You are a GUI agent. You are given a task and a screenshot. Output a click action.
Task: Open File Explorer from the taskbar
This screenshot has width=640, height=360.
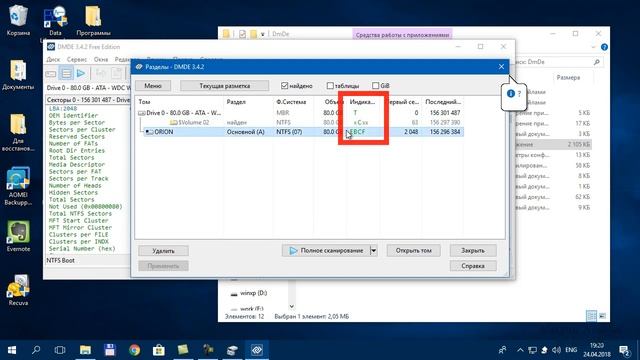(85, 350)
